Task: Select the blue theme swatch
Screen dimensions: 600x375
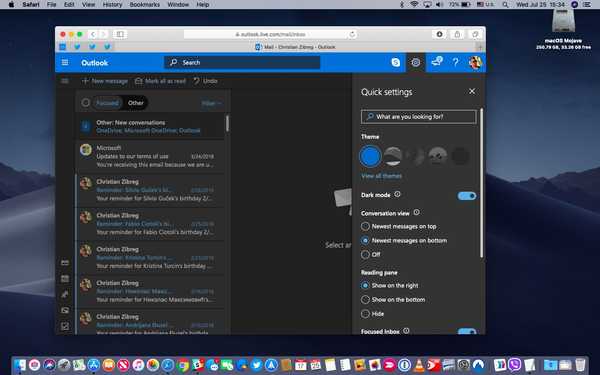Action: pyautogui.click(x=370, y=156)
